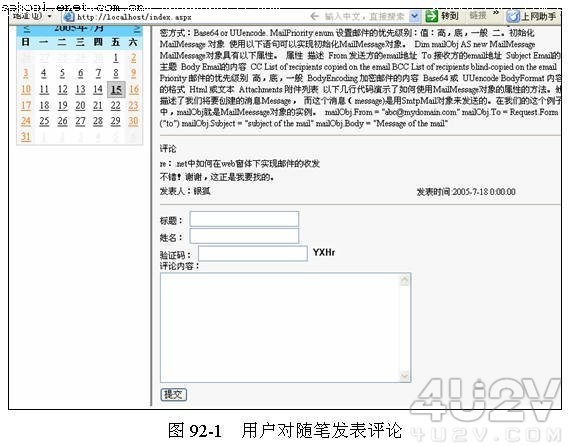Select day 14 in calendar
Image resolution: width=572 pixels, height=446 pixels.
point(98,89)
